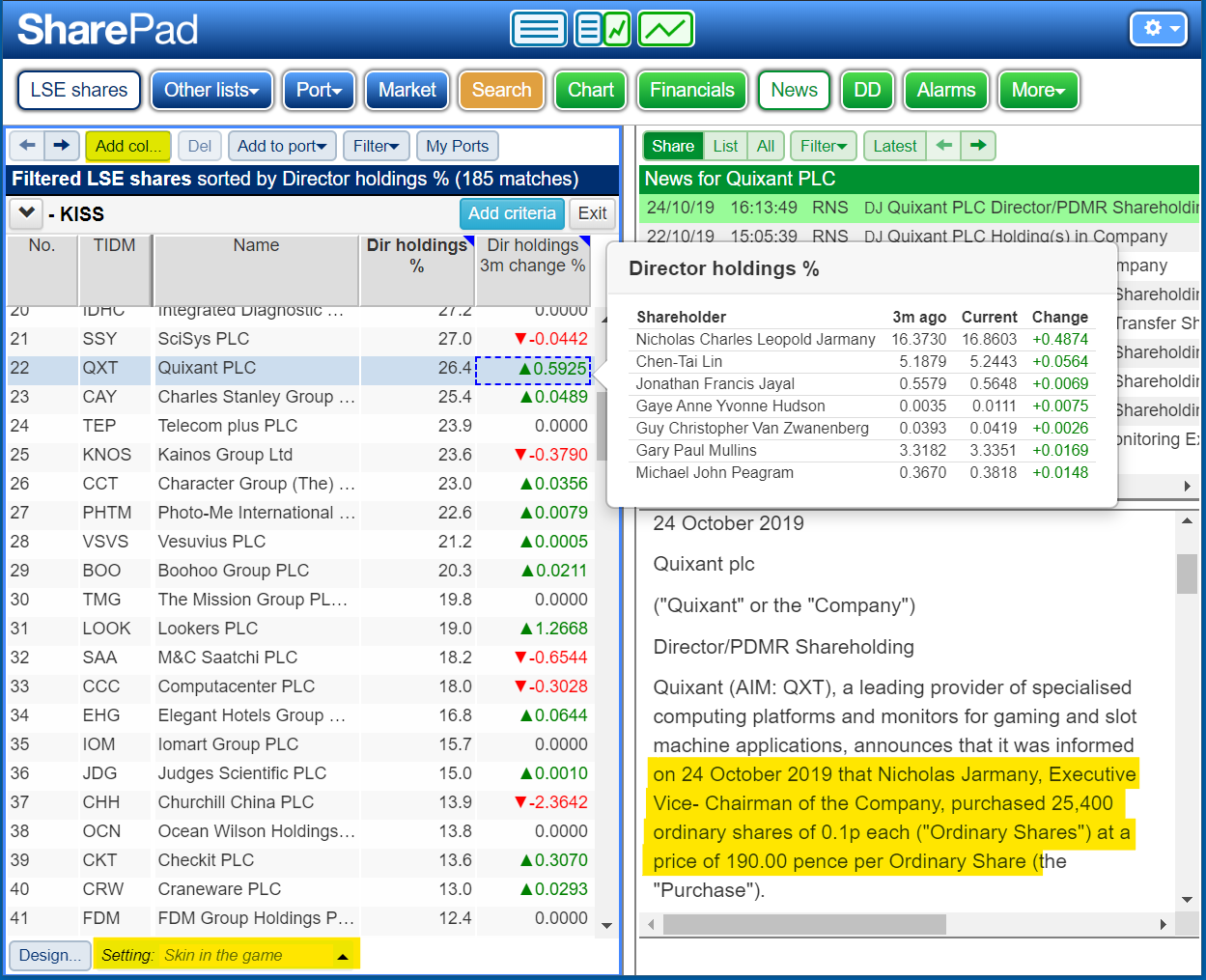This screenshot has height=980, width=1206.
Task: Click the Add col... button
Action: [128, 146]
